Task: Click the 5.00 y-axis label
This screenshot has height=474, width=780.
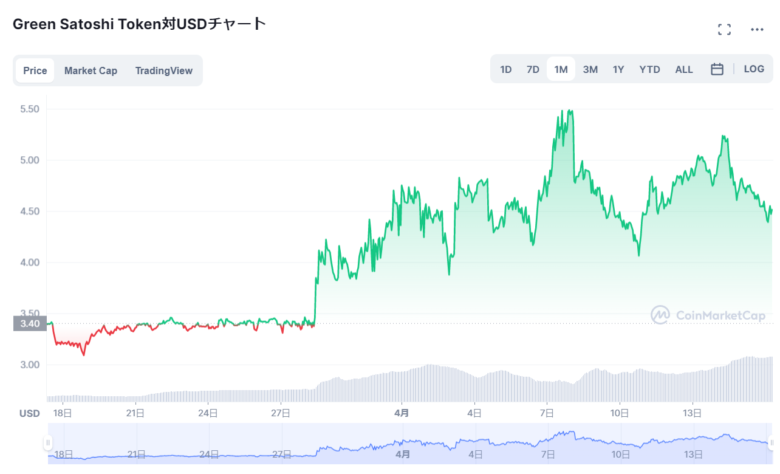Action: pos(29,160)
